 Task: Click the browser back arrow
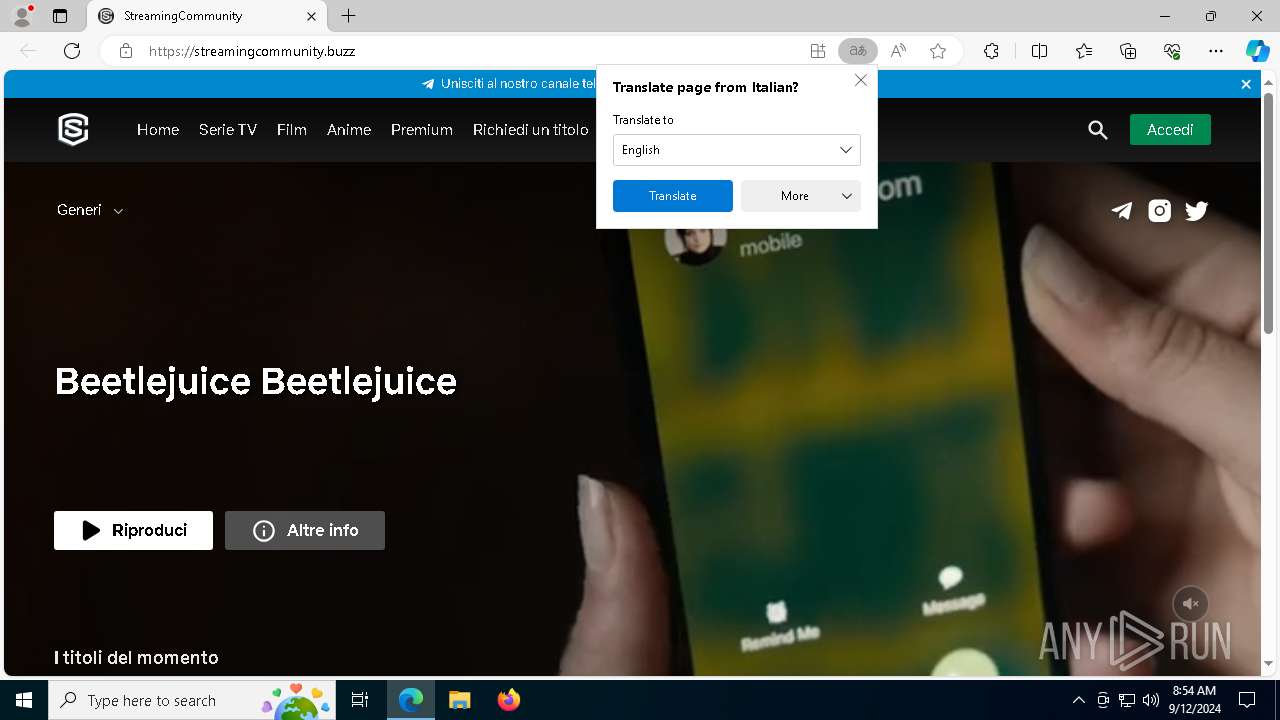coord(28,51)
